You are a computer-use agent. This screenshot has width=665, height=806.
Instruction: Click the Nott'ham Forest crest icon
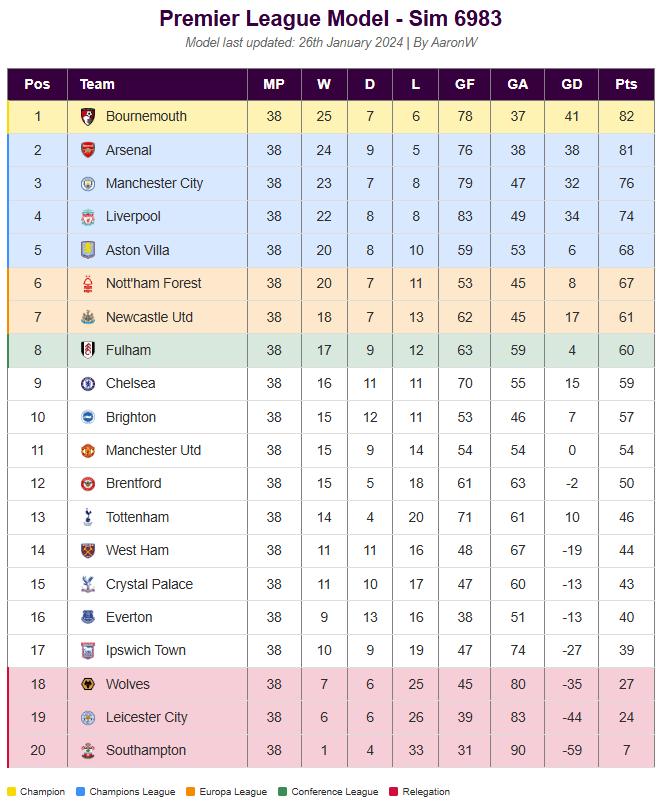click(x=88, y=284)
